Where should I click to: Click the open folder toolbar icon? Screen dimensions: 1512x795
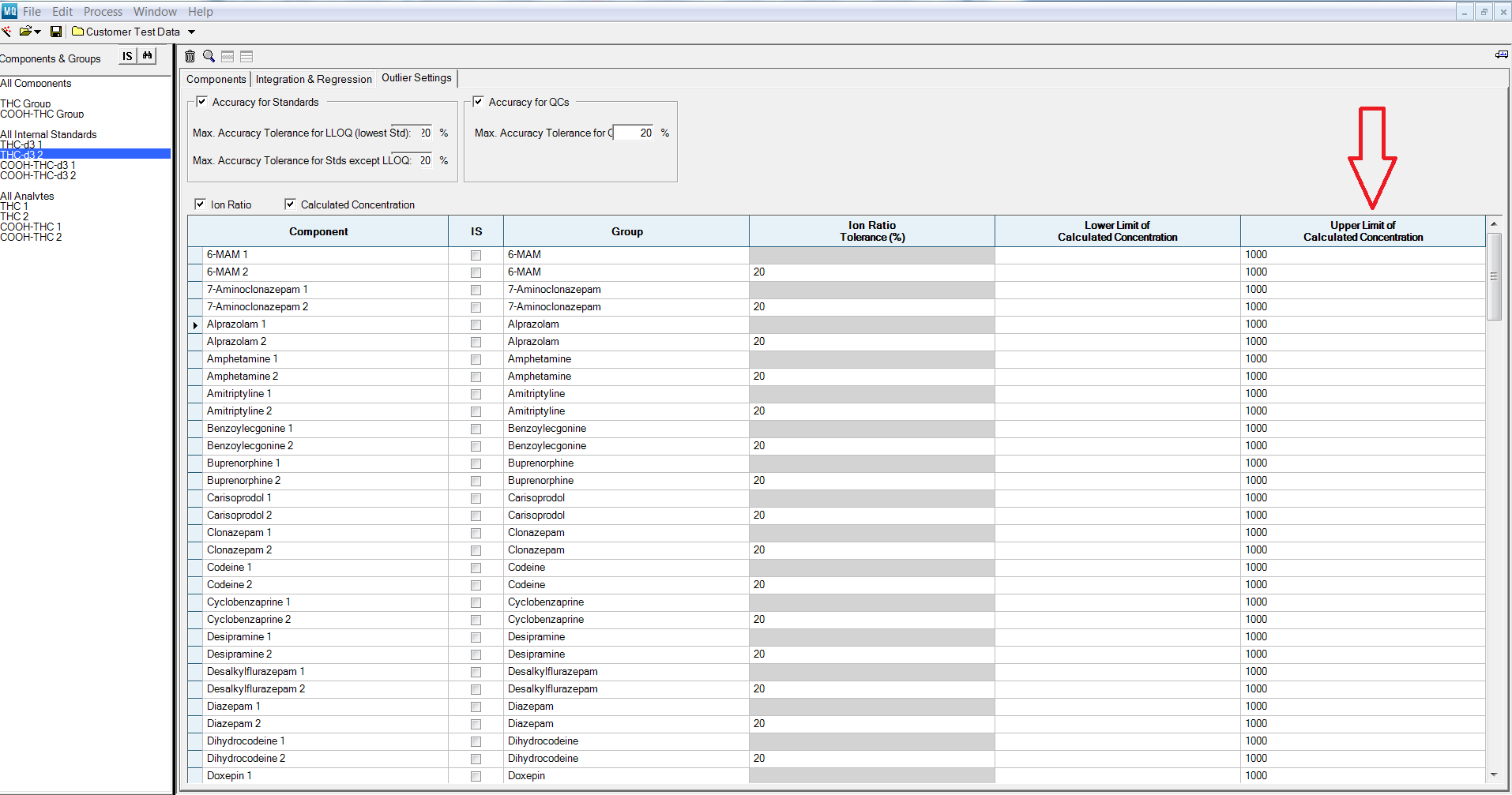pyautogui.click(x=26, y=32)
